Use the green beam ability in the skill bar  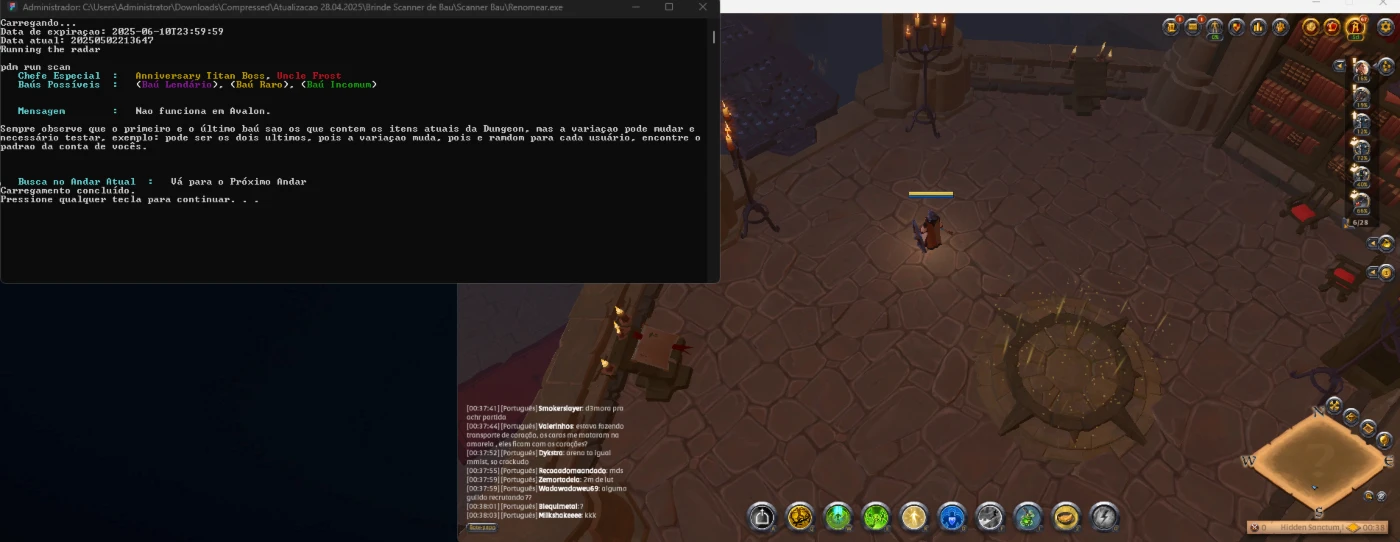tap(838, 516)
